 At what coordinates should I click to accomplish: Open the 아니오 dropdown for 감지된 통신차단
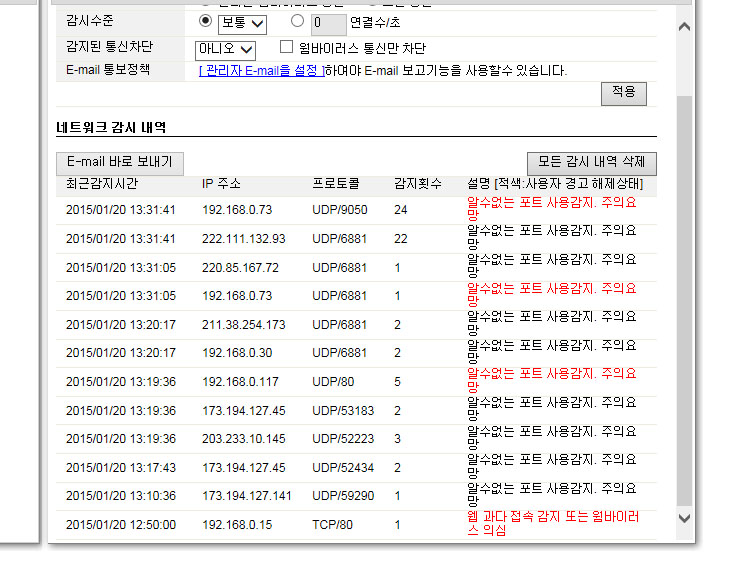click(x=225, y=49)
